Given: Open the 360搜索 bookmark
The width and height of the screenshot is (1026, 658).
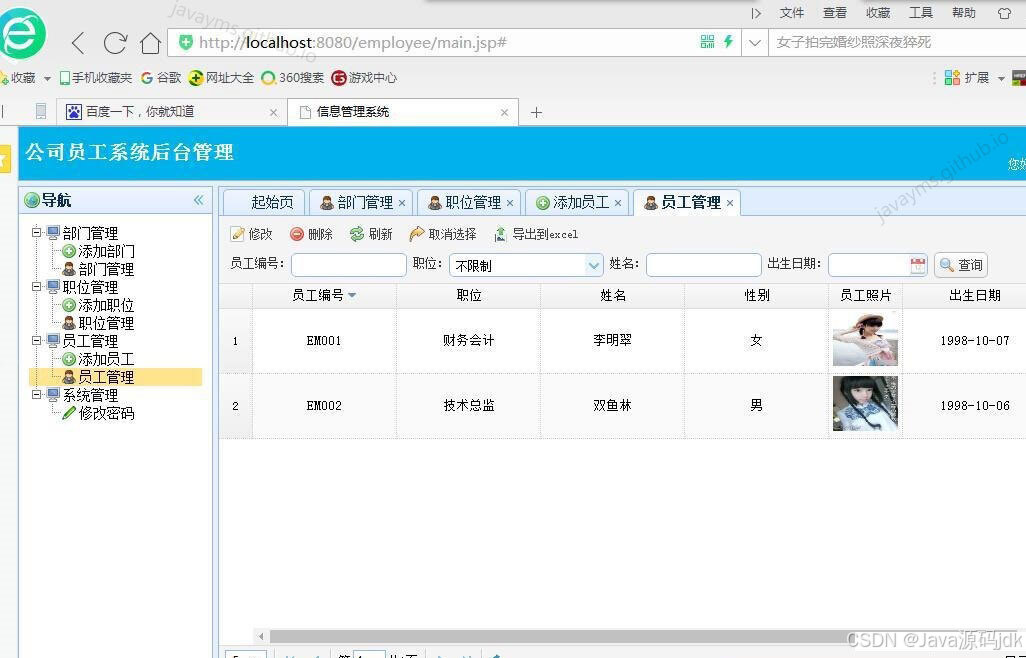Looking at the screenshot, I should point(292,78).
